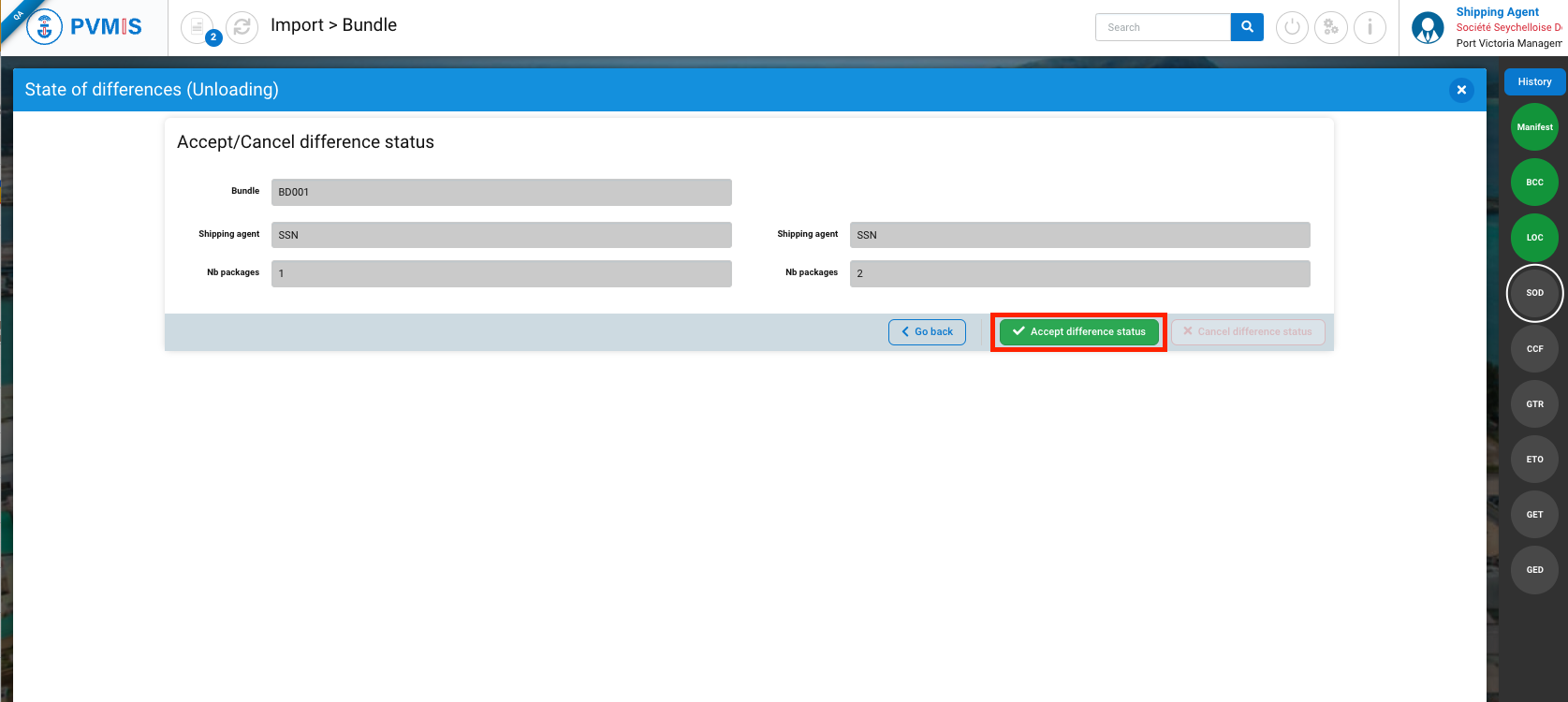This screenshot has height=702, width=1568.
Task: Click the blue search magnifier button
Action: (x=1247, y=27)
